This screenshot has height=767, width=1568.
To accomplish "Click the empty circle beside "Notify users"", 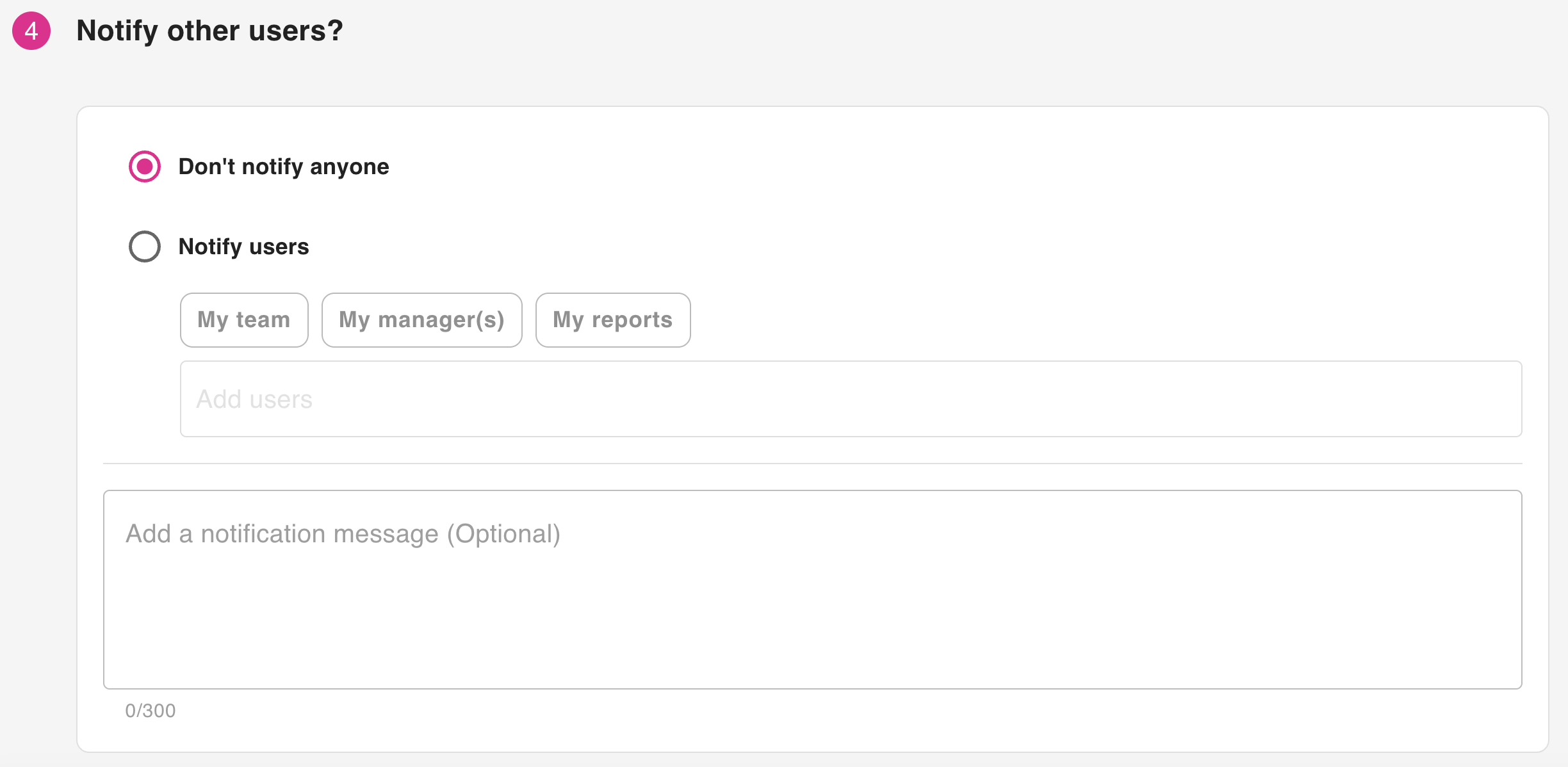I will click(x=145, y=246).
